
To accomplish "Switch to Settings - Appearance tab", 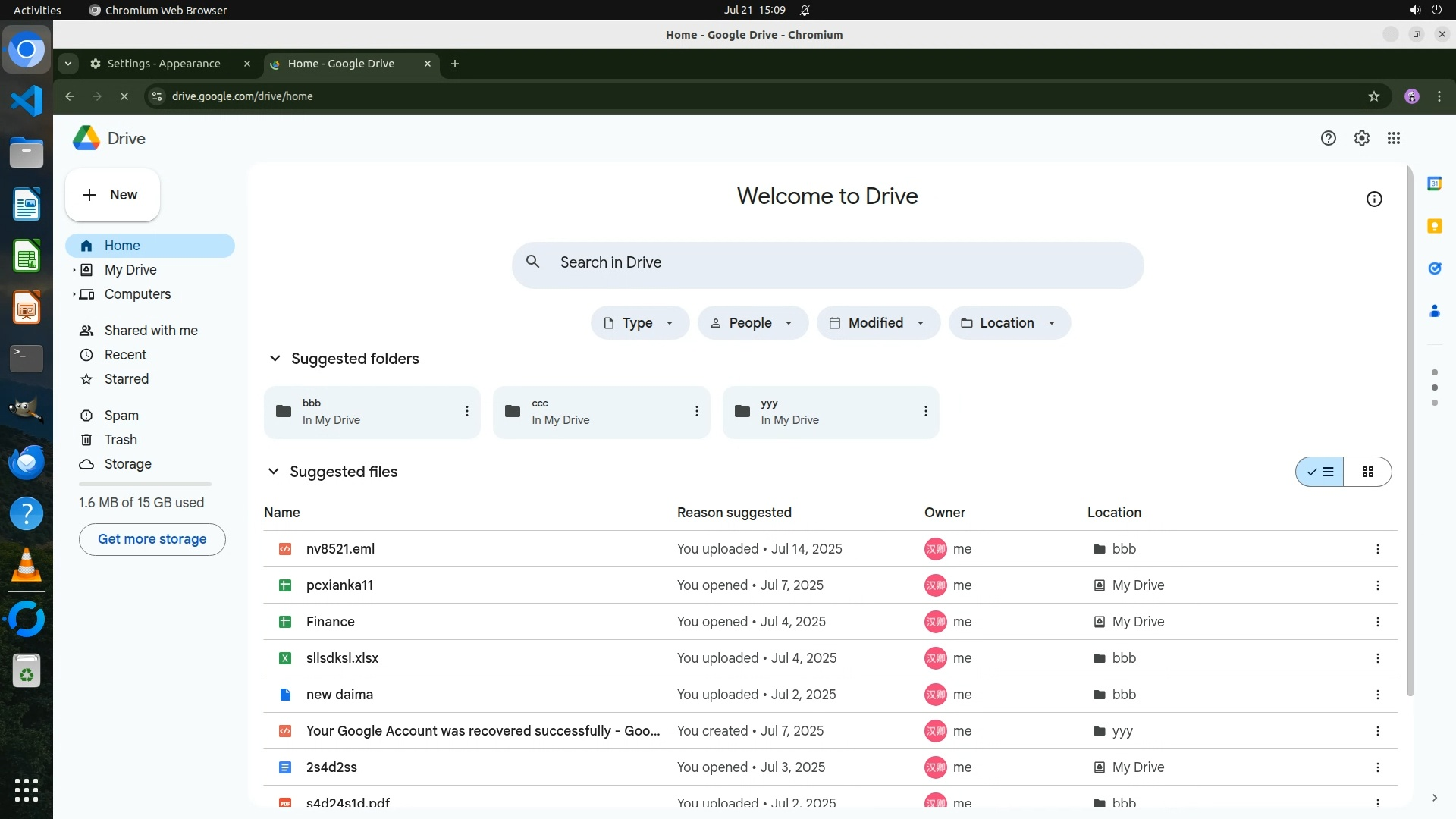I will (x=163, y=64).
